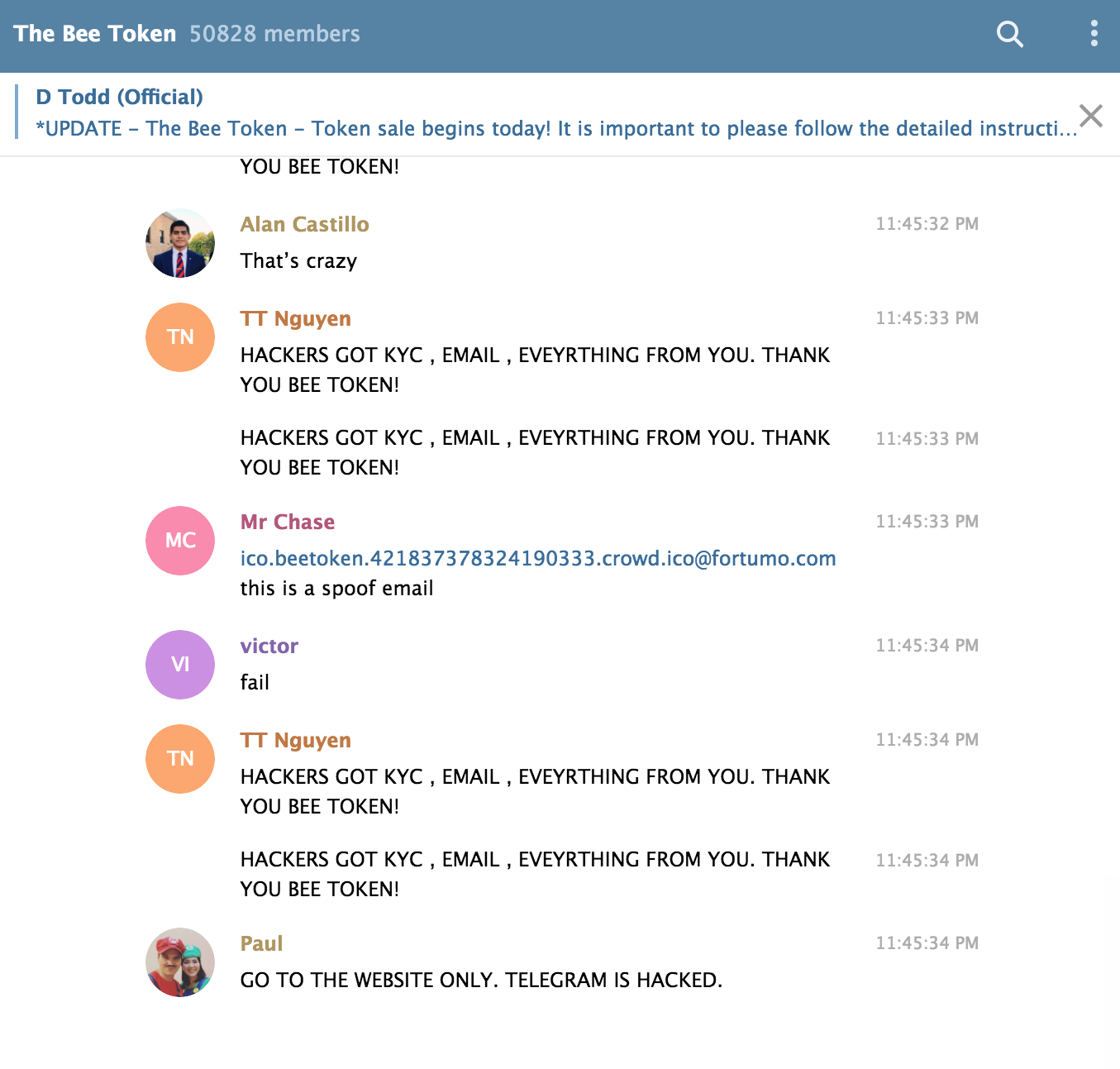Dismiss the pinned message with the X
Image resolution: width=1120 pixels, height=1069 pixels.
click(x=1090, y=116)
